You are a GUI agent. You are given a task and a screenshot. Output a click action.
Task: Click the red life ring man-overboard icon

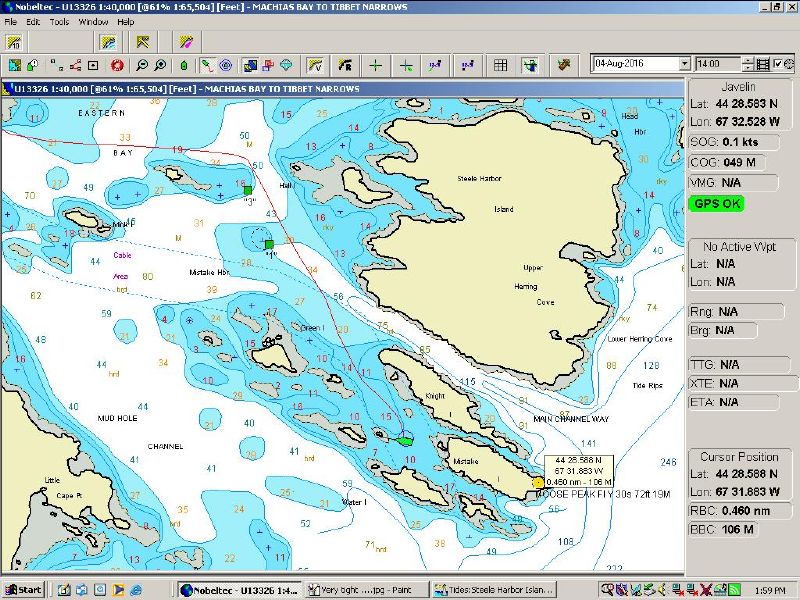point(116,65)
